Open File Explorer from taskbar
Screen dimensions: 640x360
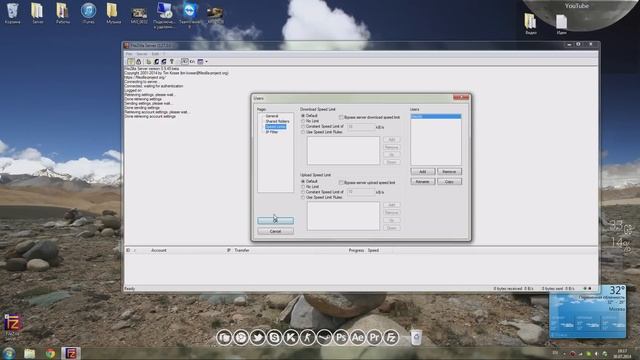(29, 353)
